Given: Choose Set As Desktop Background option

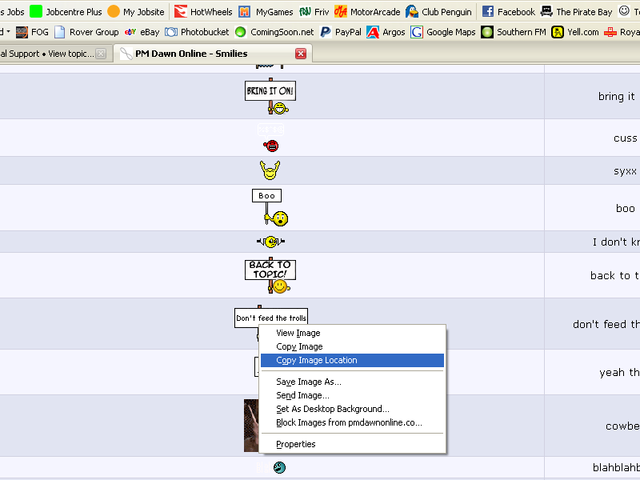Looking at the screenshot, I should click(332, 409).
